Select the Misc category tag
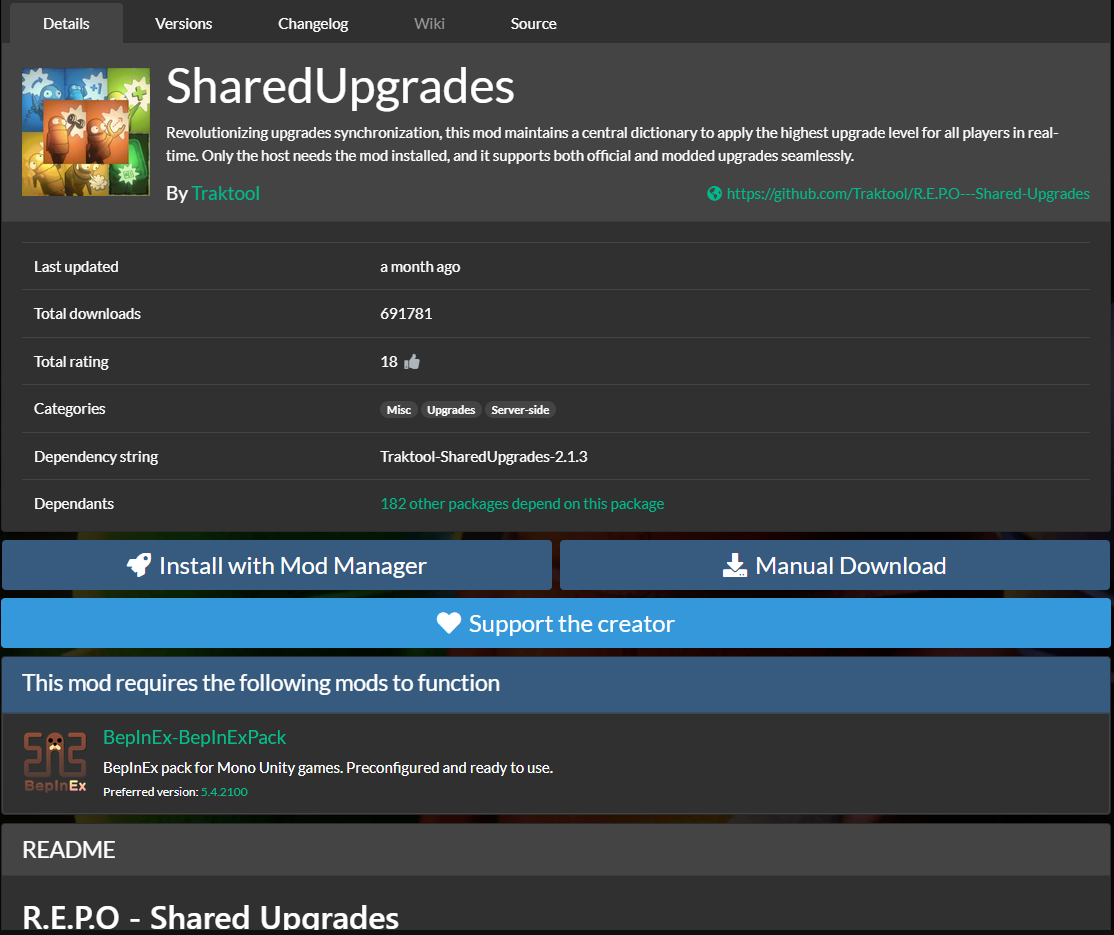The height and width of the screenshot is (935, 1114). 399,410
